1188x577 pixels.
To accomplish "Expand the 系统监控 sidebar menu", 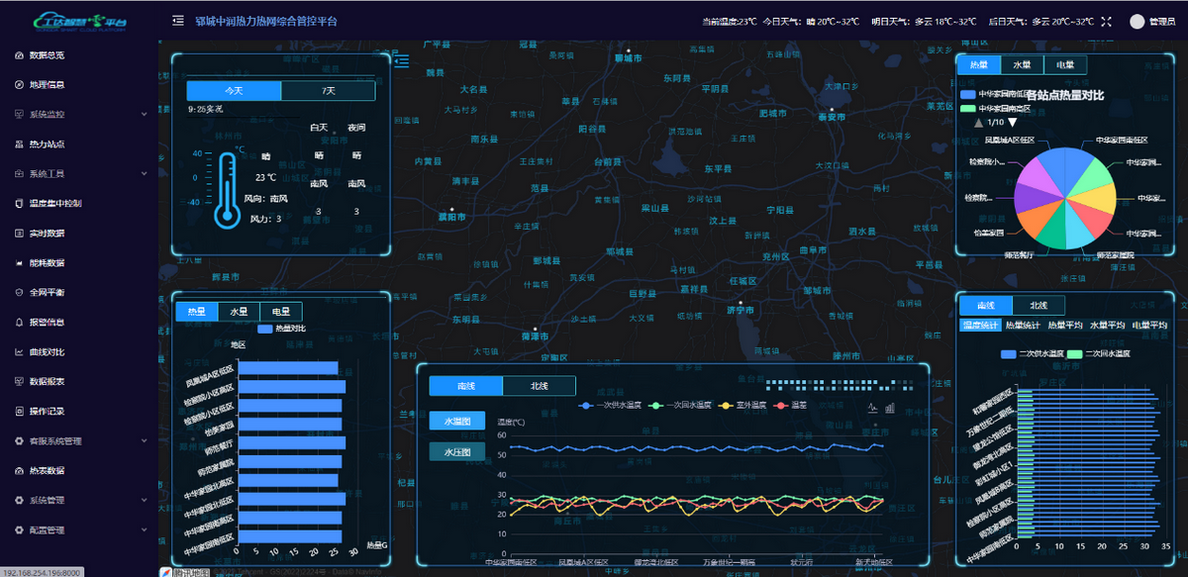I will coord(78,114).
